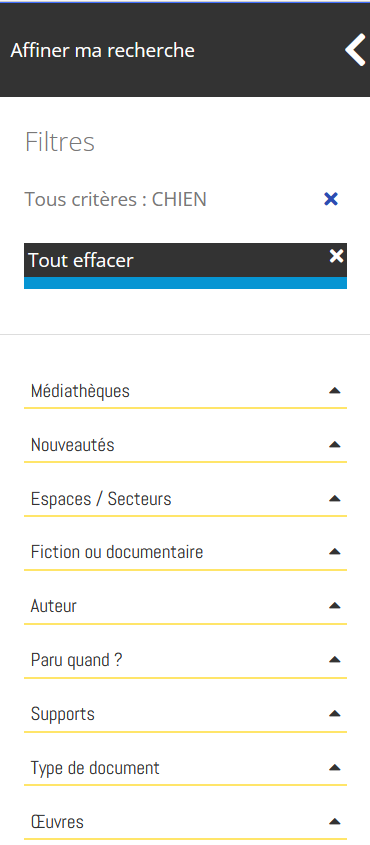370x845 pixels.
Task: Remove the CHIEN filter with blue X
Action: point(331,199)
